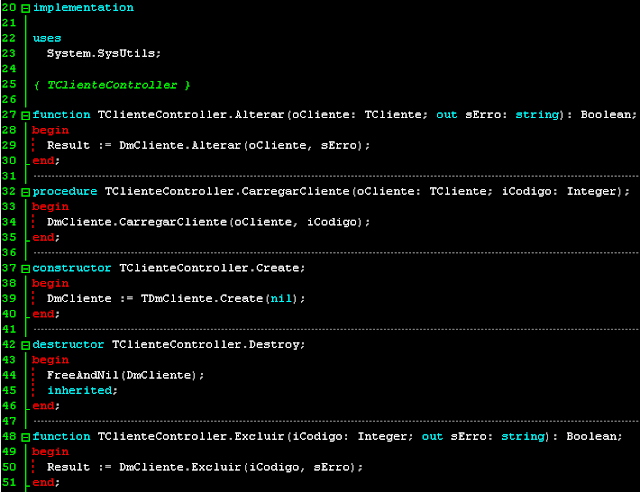Click 'FreeAndNil' call on line 44
640x492 pixels.
(x=83, y=375)
